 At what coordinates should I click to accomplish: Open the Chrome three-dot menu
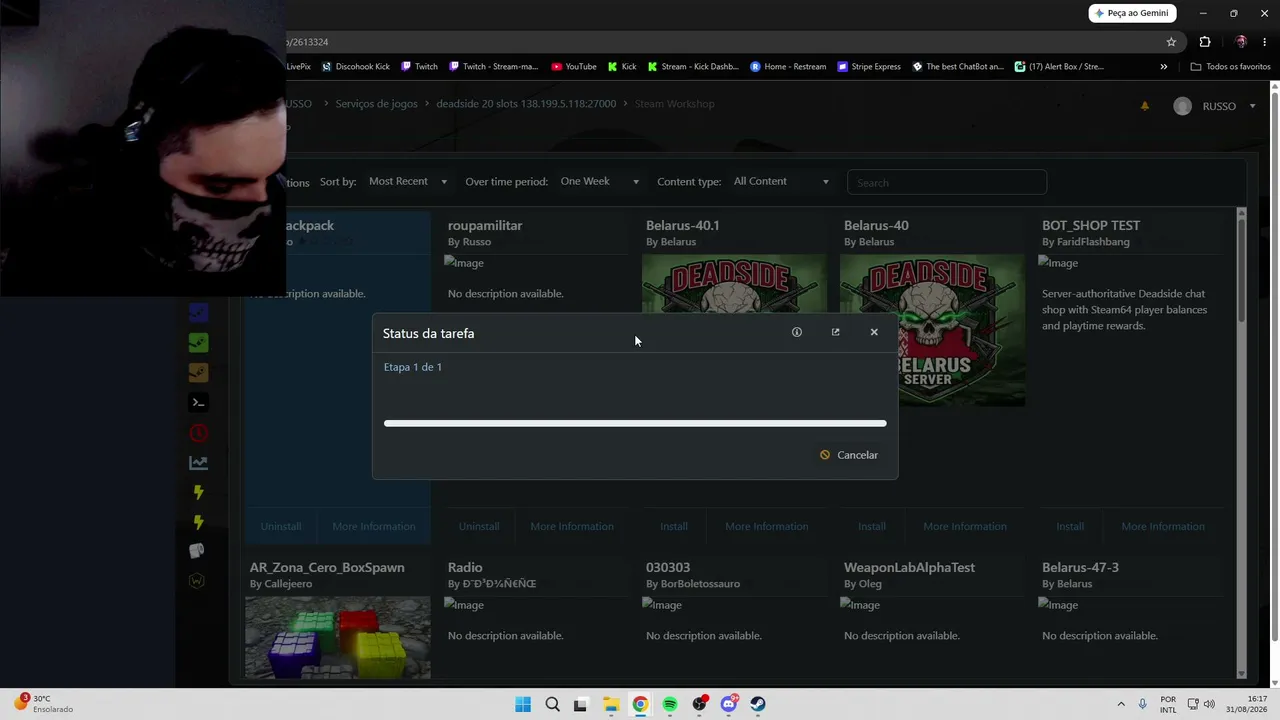click(x=1265, y=42)
